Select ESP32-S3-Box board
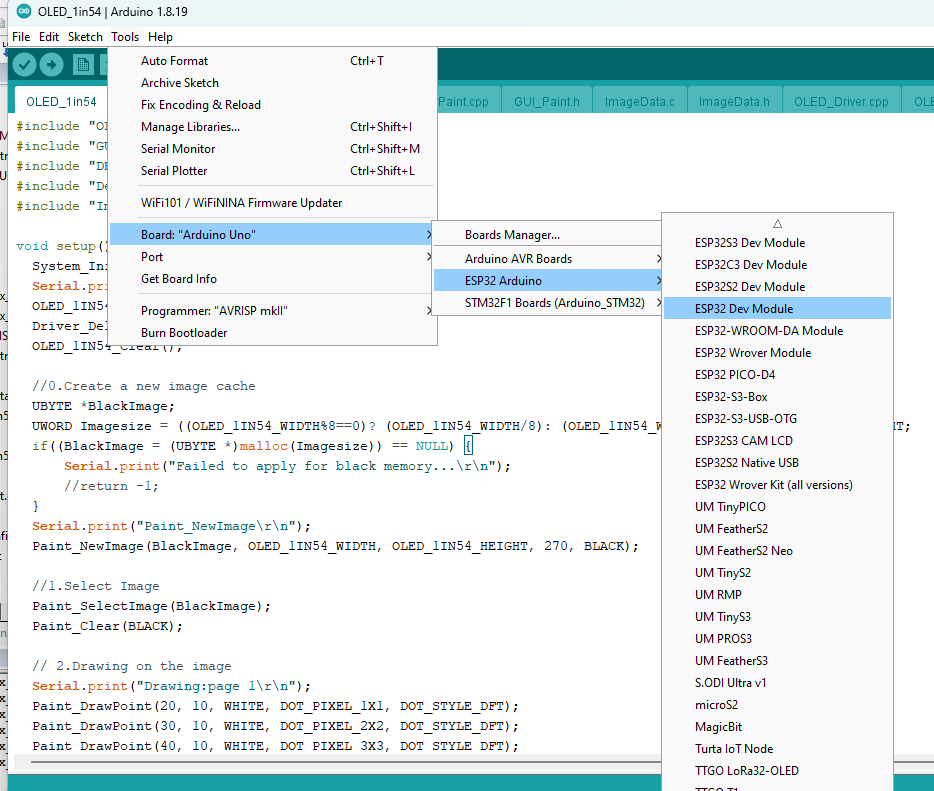The height and width of the screenshot is (791, 934). pos(777,397)
